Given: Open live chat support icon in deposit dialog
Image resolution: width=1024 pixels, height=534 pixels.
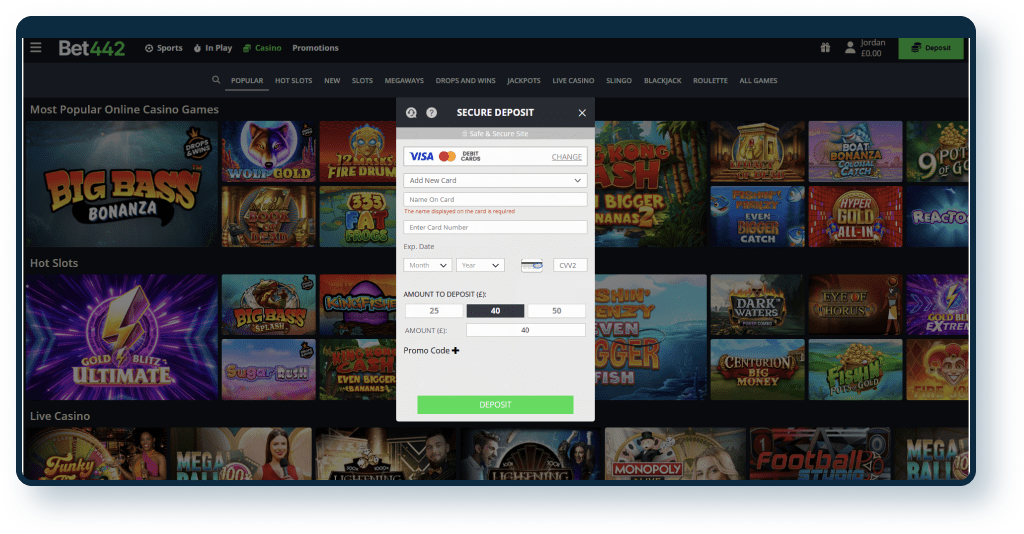Looking at the screenshot, I should [411, 112].
